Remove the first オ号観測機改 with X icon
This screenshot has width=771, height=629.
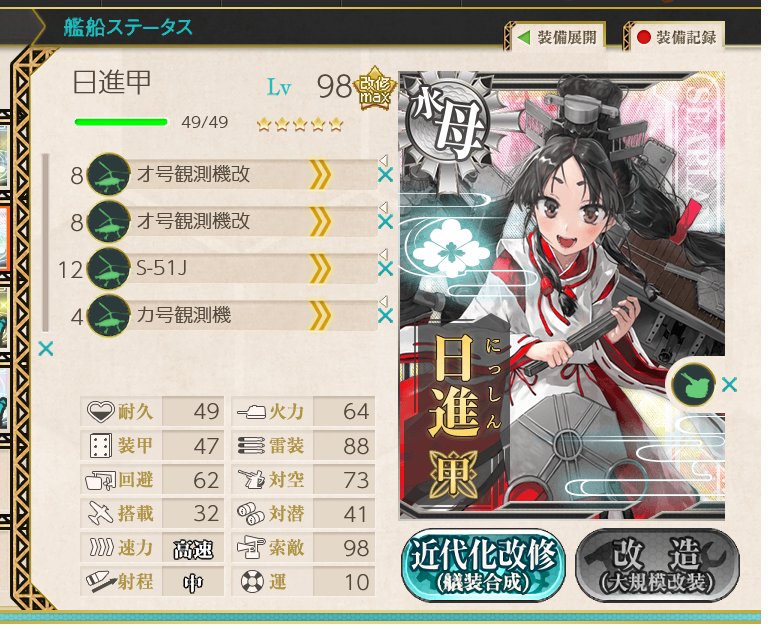(x=386, y=175)
